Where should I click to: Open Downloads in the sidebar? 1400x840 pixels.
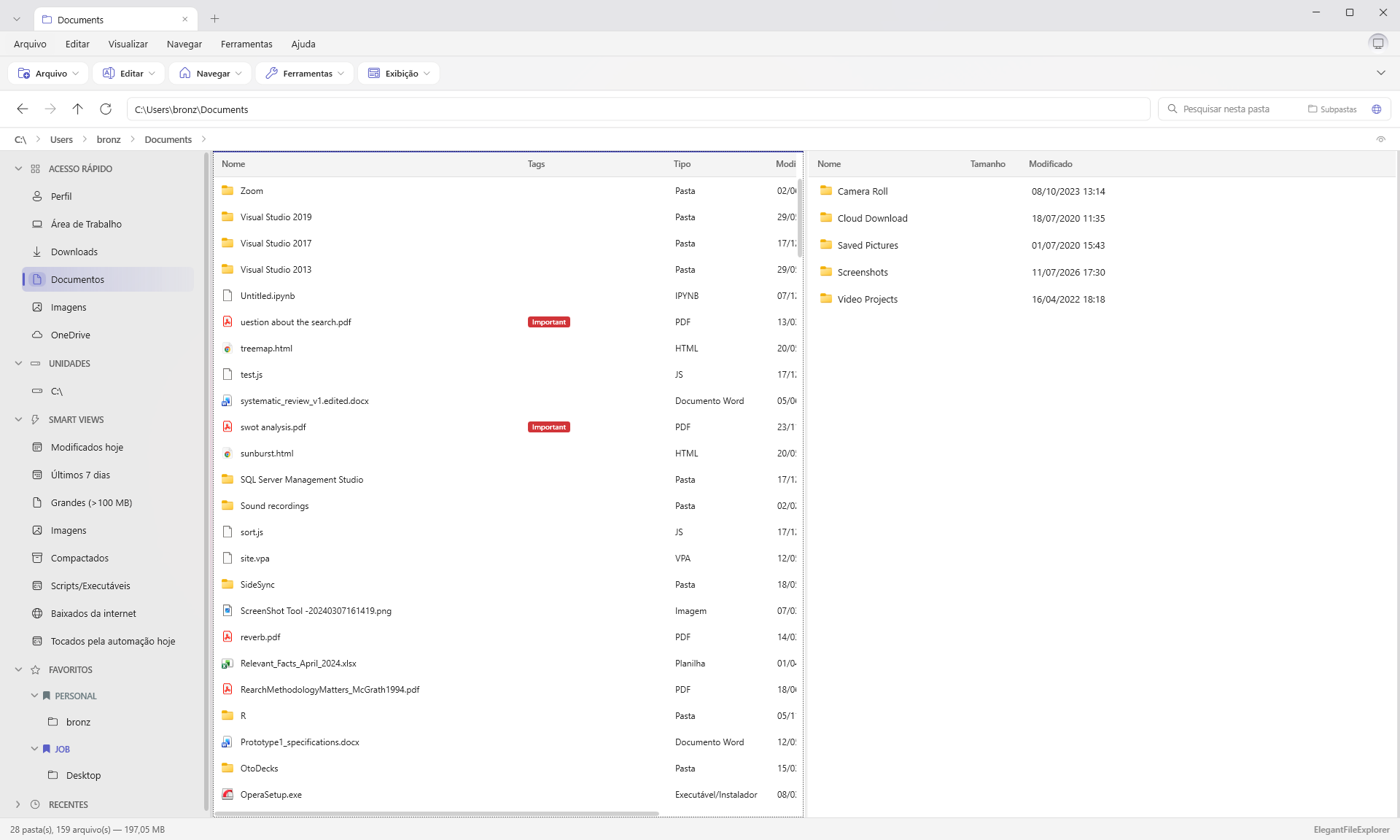click(108, 252)
